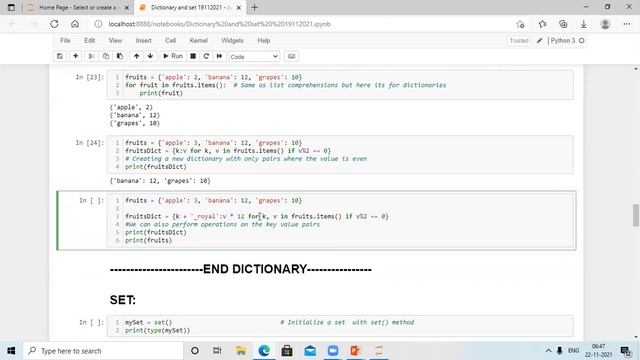Open the notification center icon
The image size is (640, 360).
click(x=625, y=351)
